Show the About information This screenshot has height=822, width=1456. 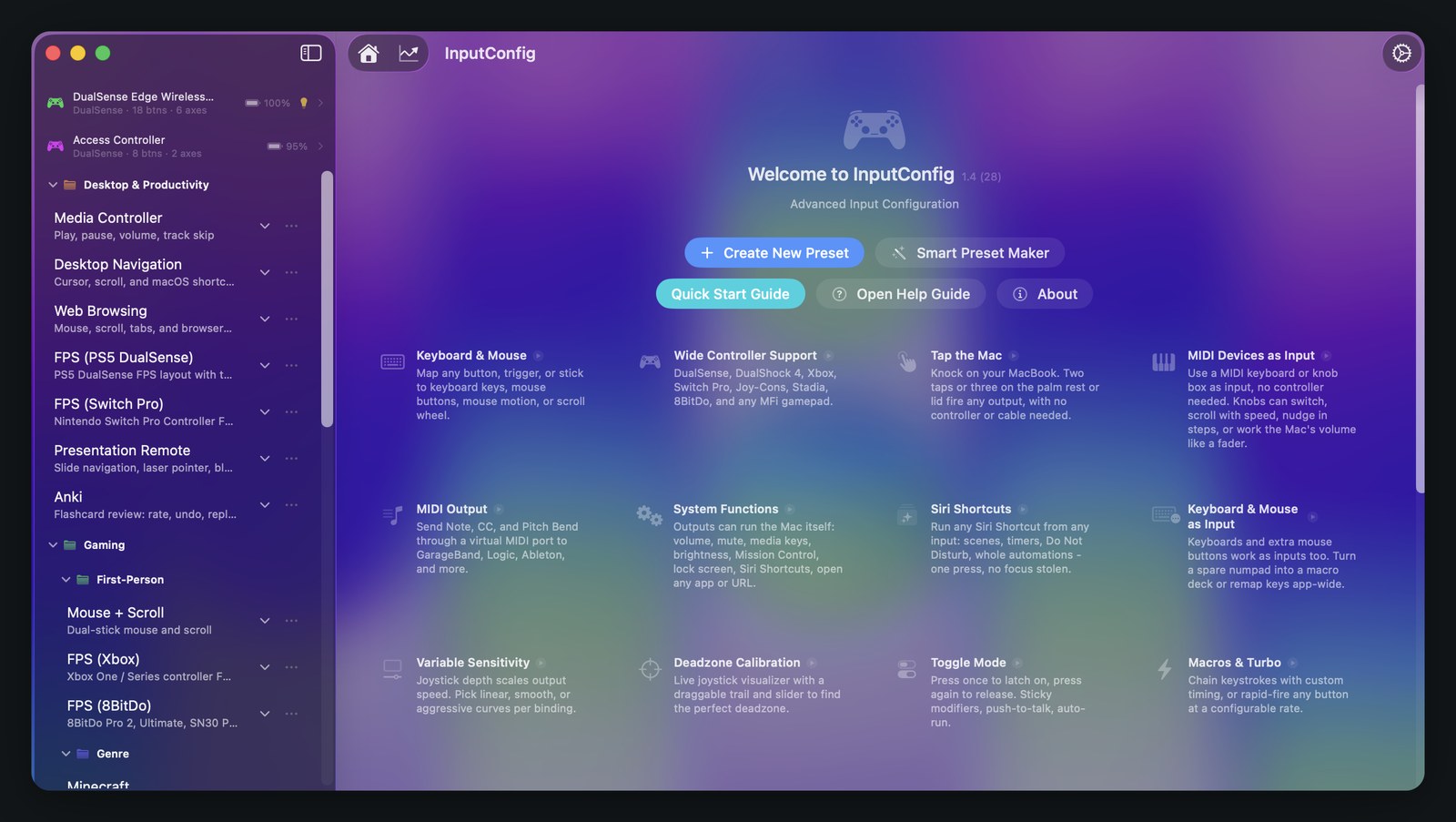1045,294
